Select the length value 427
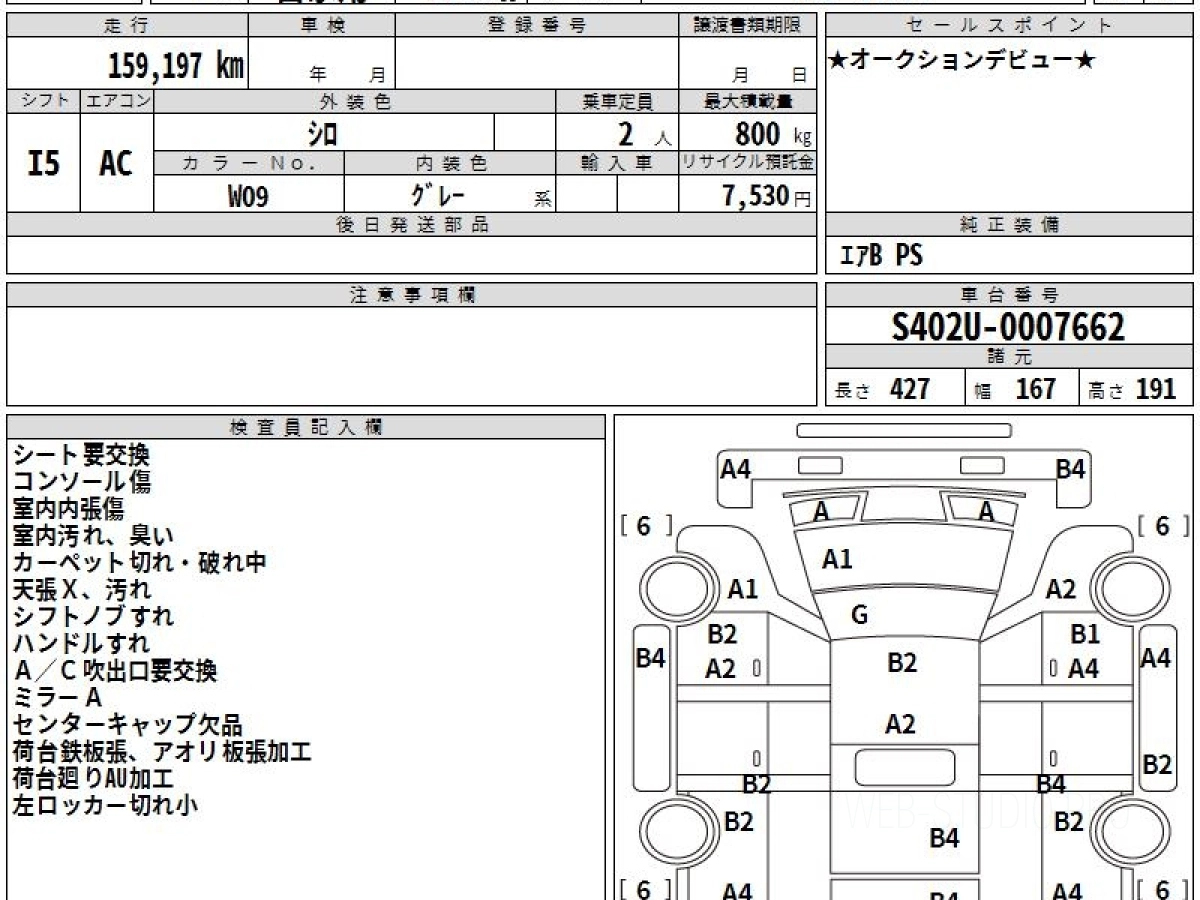Image resolution: width=1200 pixels, height=900 pixels. [909, 389]
